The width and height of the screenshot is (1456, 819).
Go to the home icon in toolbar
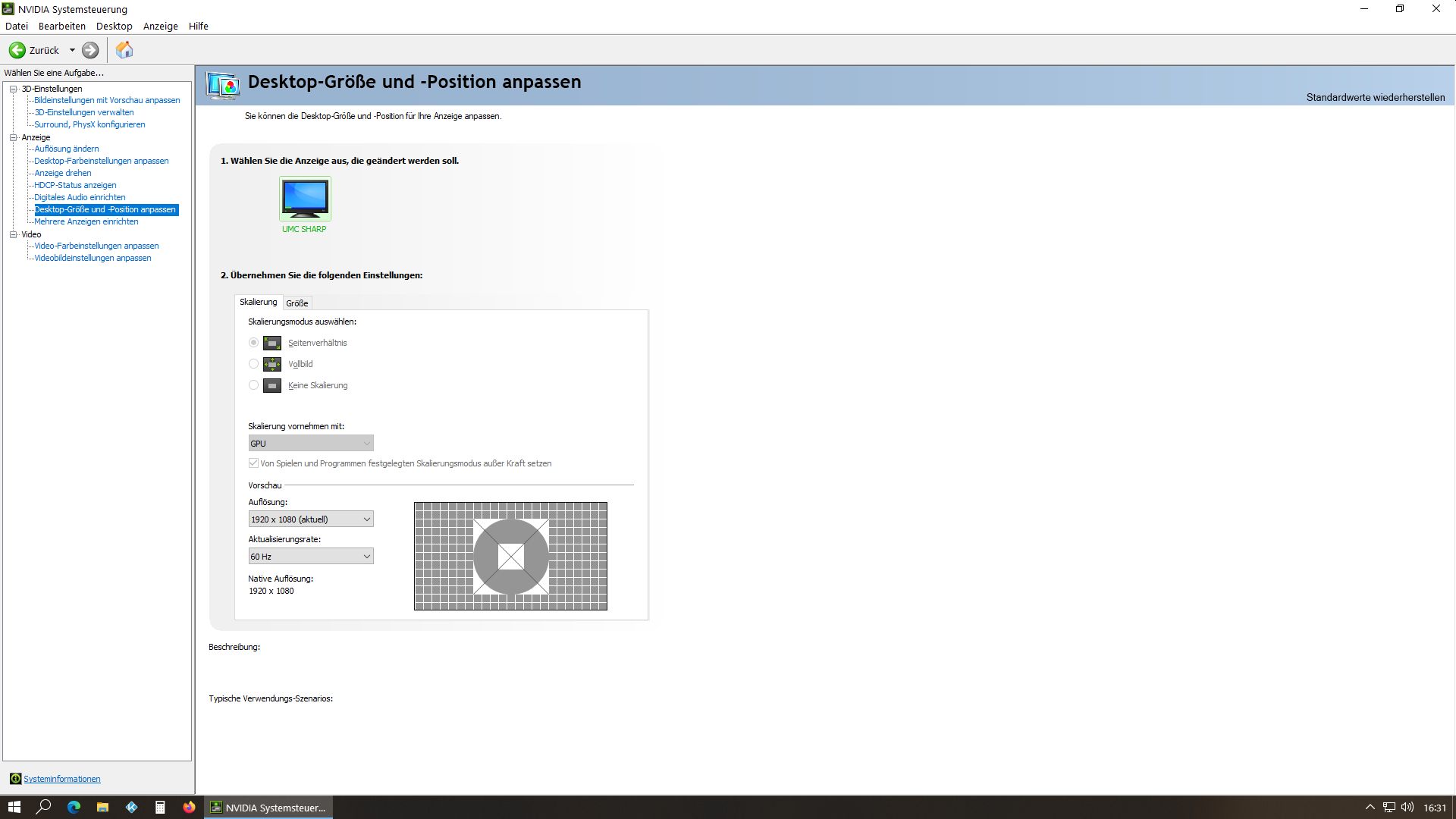coord(124,50)
